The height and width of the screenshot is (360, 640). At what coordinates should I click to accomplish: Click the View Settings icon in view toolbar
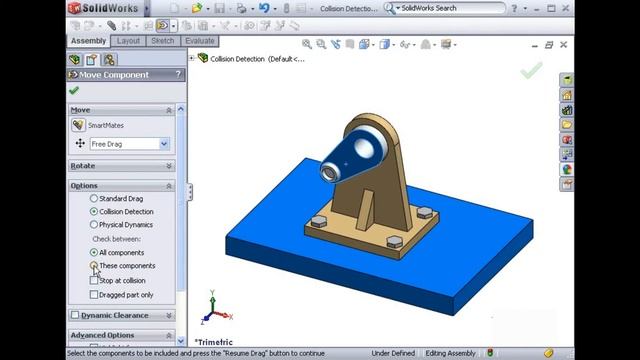[x=446, y=44]
